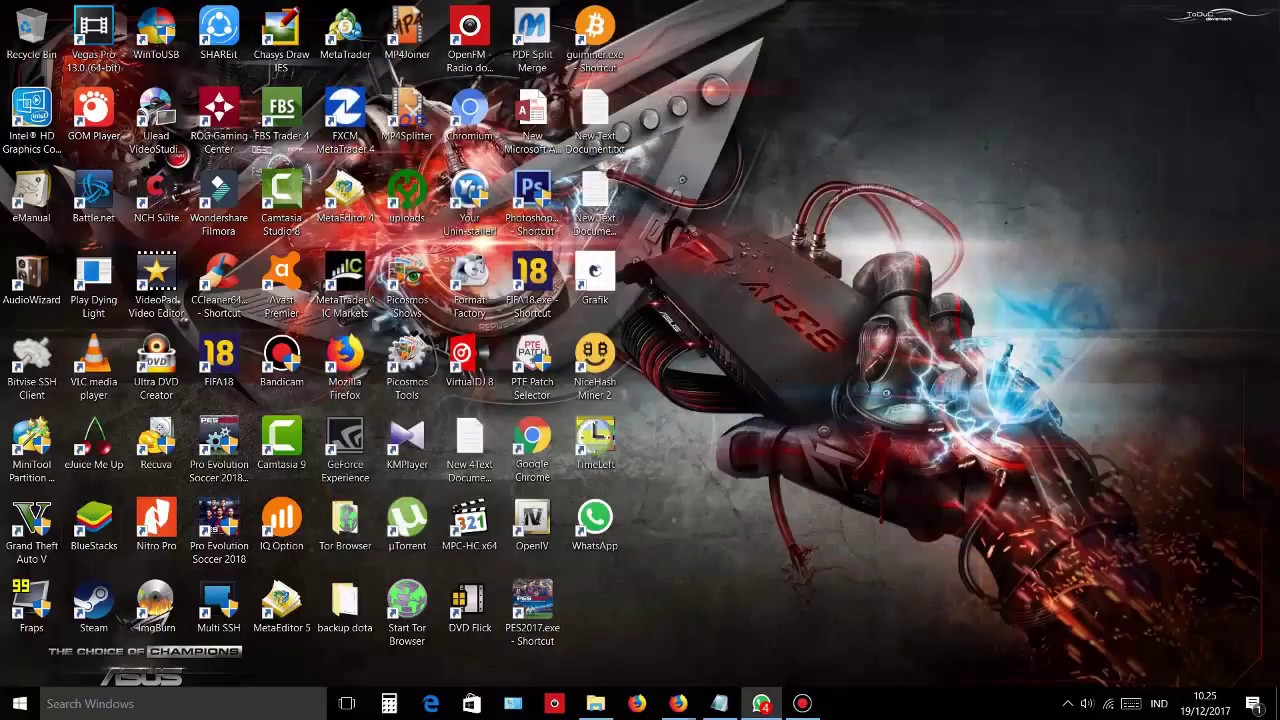Launch FIFA18 desktop icon
1280x720 pixels.
pyautogui.click(x=218, y=361)
